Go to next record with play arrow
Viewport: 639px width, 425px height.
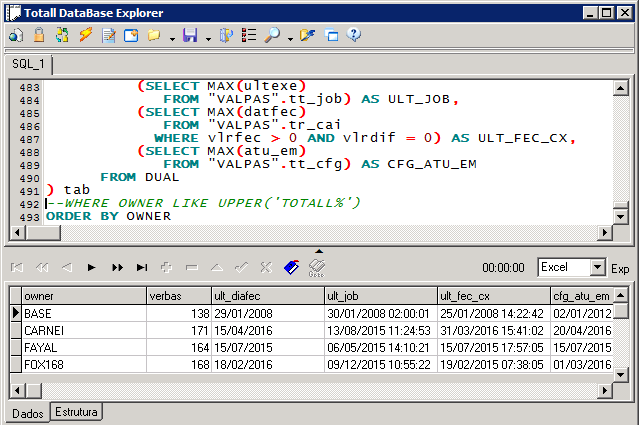[x=92, y=267]
